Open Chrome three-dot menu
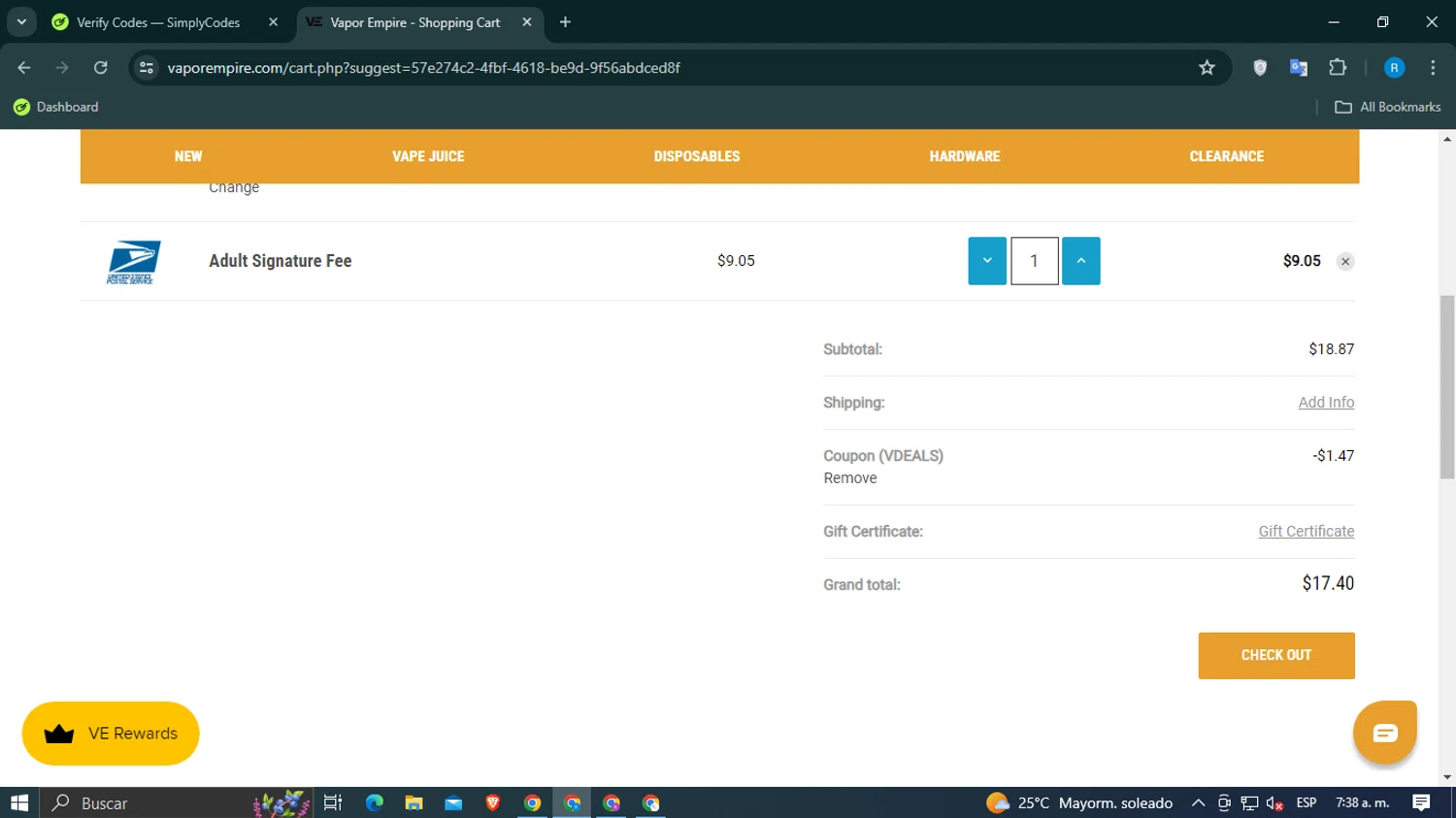Viewport: 1456px width, 818px height. (x=1433, y=68)
